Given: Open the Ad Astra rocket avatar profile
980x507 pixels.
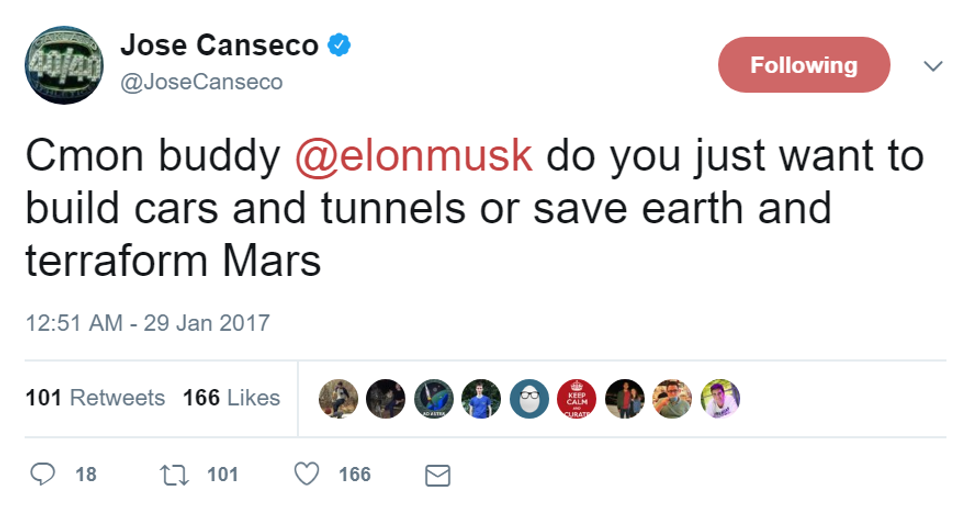Looking at the screenshot, I should [x=434, y=398].
